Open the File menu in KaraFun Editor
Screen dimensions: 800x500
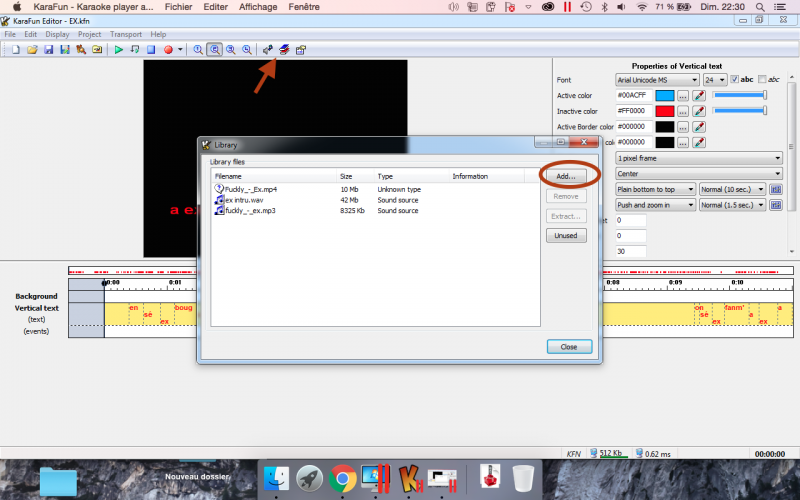click(10, 34)
